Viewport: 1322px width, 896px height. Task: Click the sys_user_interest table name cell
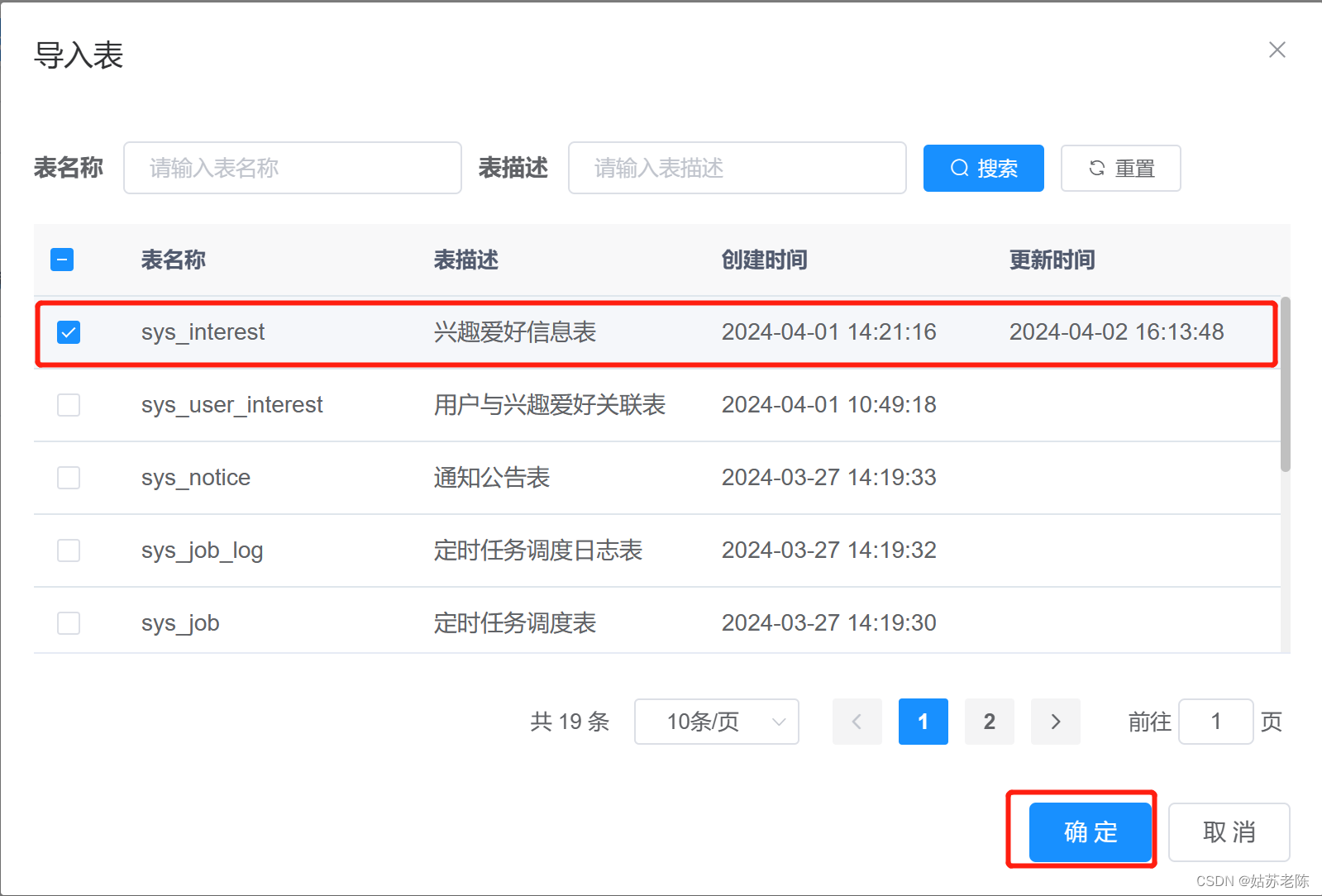point(231,405)
